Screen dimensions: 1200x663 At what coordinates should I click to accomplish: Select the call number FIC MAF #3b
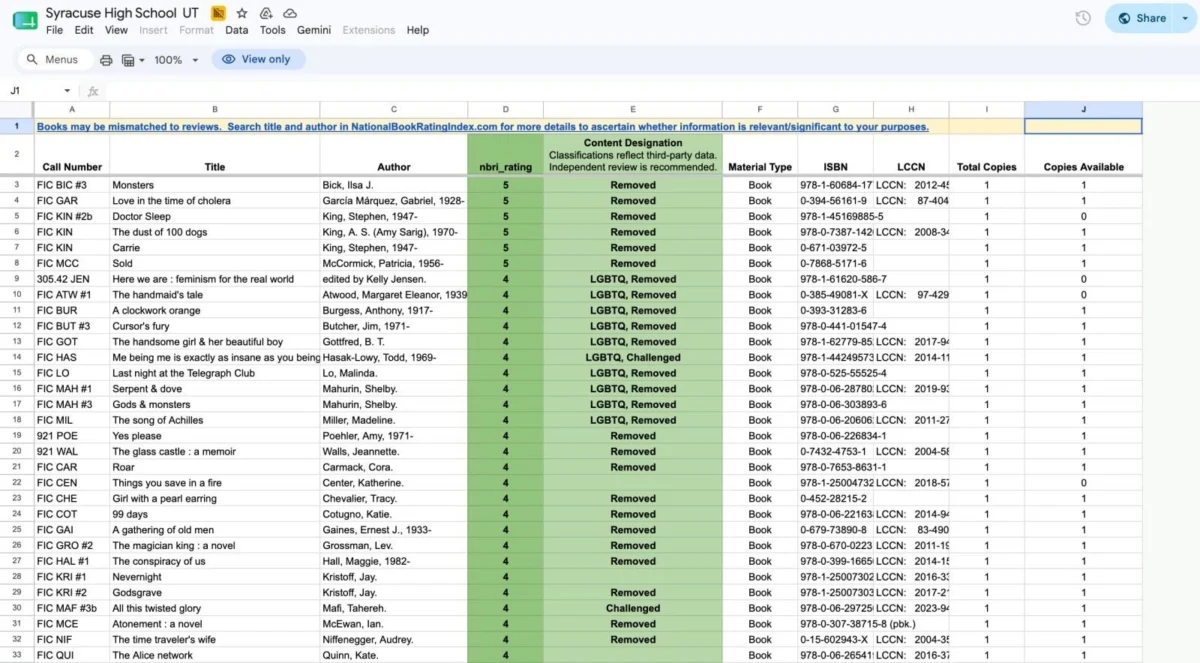tap(72, 608)
